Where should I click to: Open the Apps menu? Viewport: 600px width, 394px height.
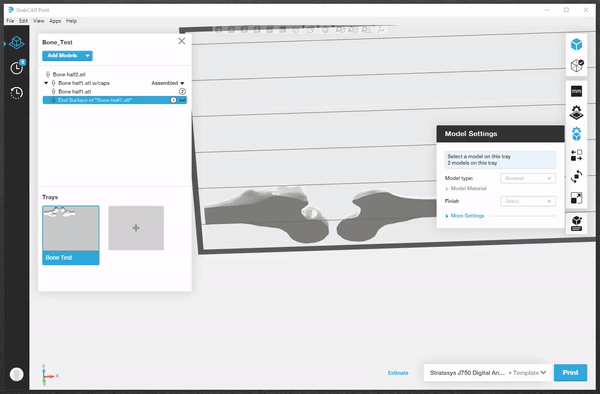(55, 21)
